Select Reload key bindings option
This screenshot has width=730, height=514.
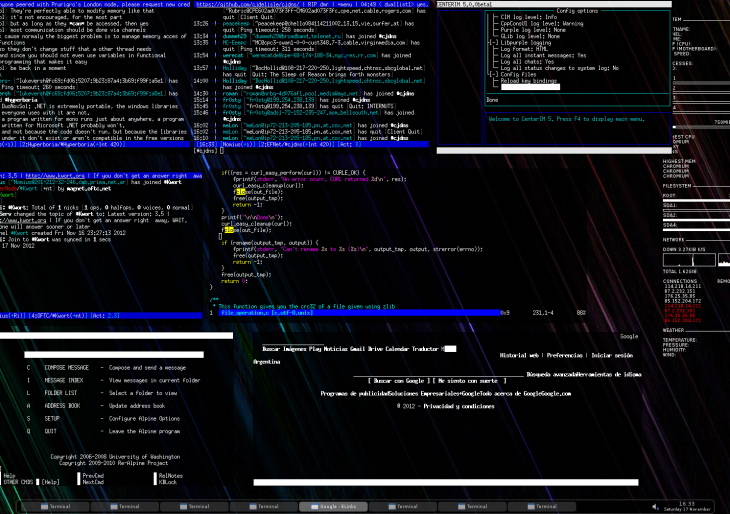[x=526, y=80]
